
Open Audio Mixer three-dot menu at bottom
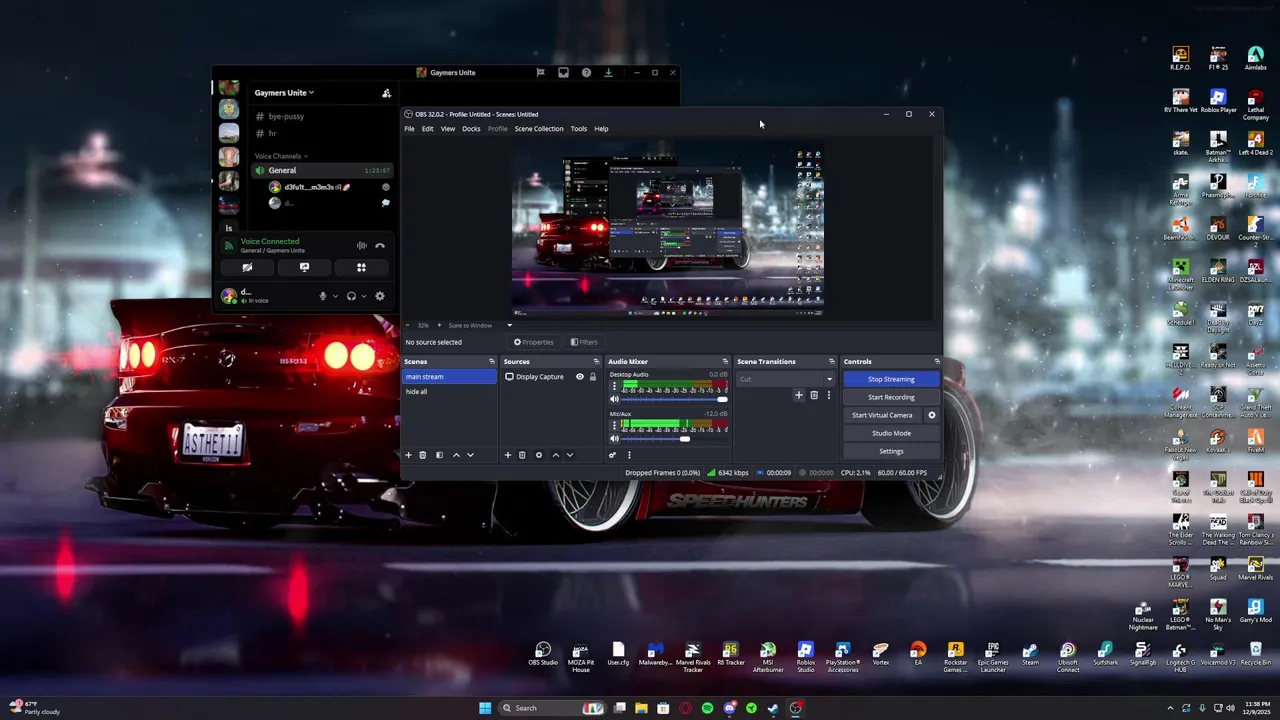(x=629, y=455)
